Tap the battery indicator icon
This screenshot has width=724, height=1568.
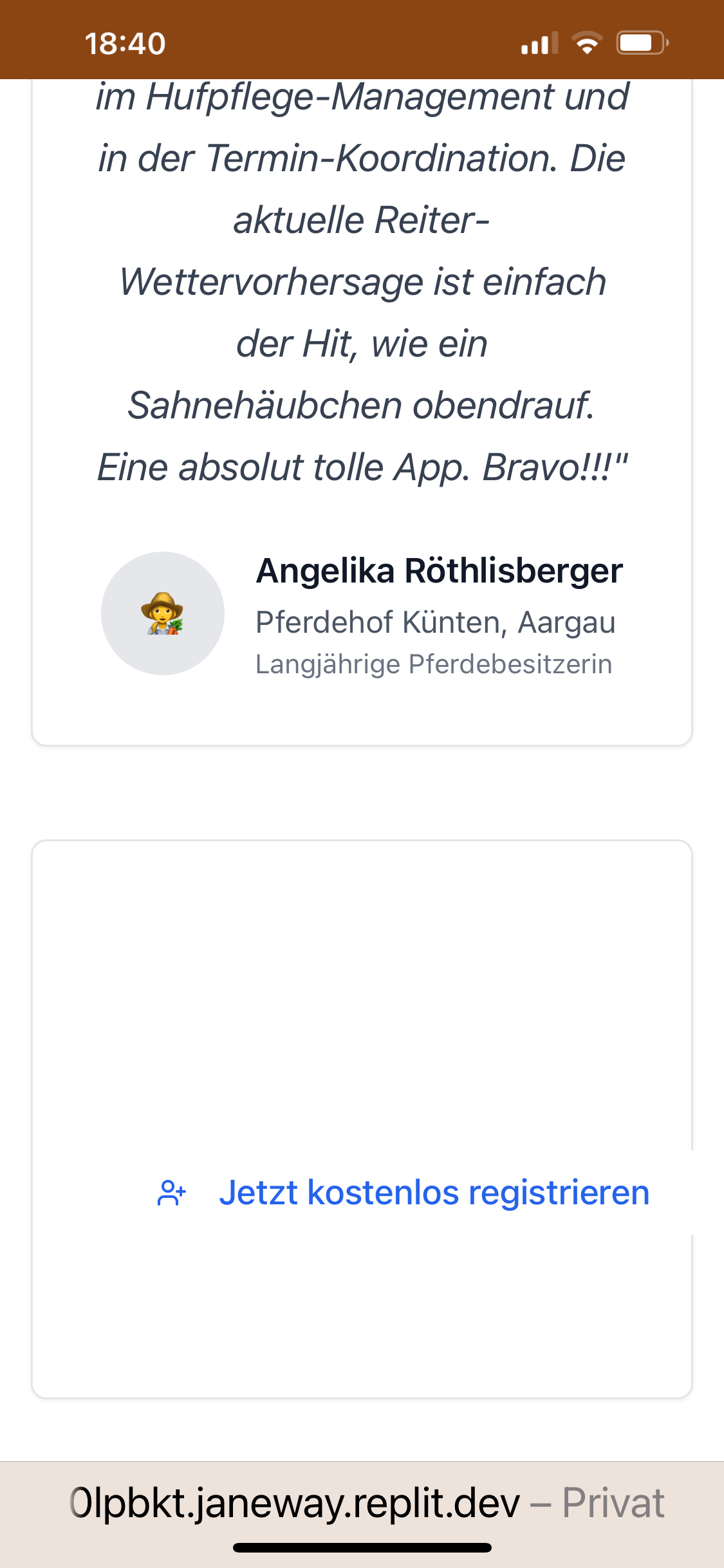(x=642, y=43)
